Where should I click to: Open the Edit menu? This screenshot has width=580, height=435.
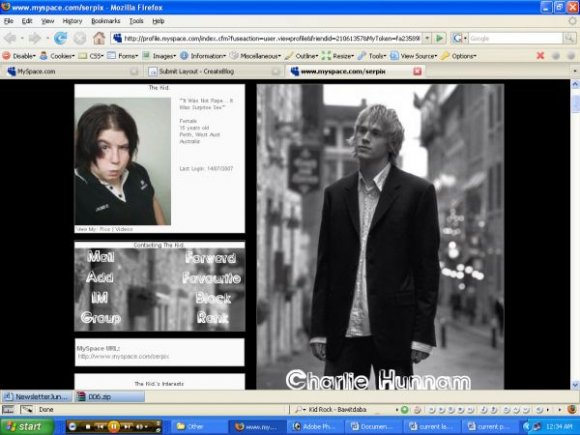point(27,21)
